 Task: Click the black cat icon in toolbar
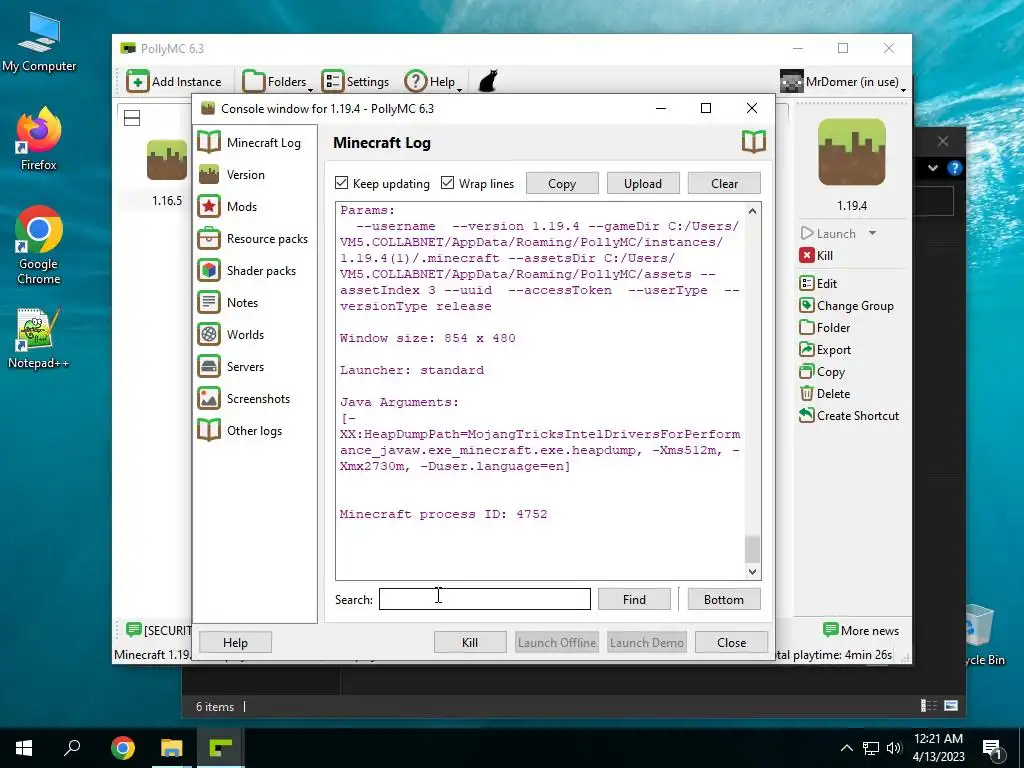[x=488, y=82]
